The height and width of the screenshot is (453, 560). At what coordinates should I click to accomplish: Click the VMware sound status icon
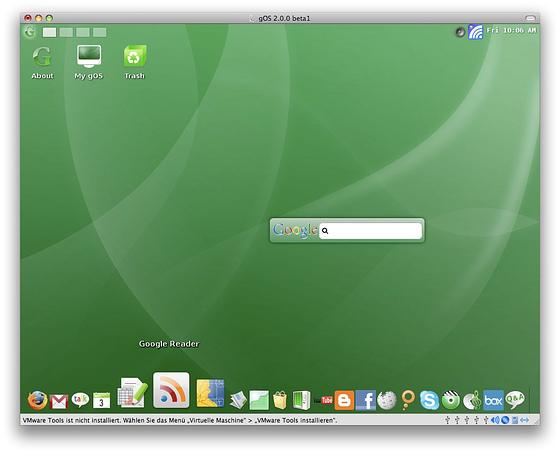pos(495,420)
